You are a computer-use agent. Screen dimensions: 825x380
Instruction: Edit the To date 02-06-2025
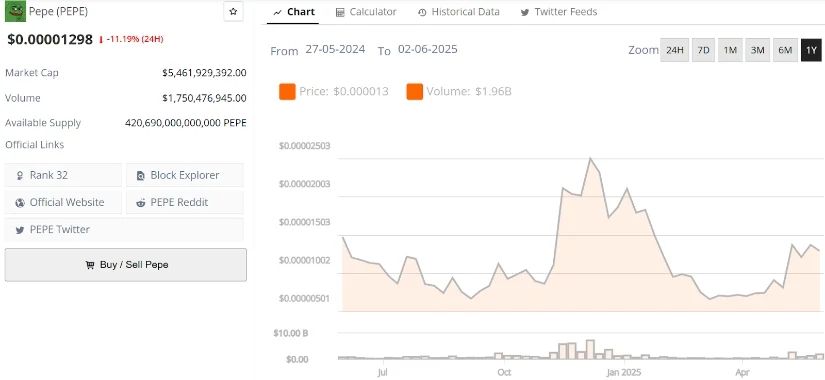tap(428, 49)
